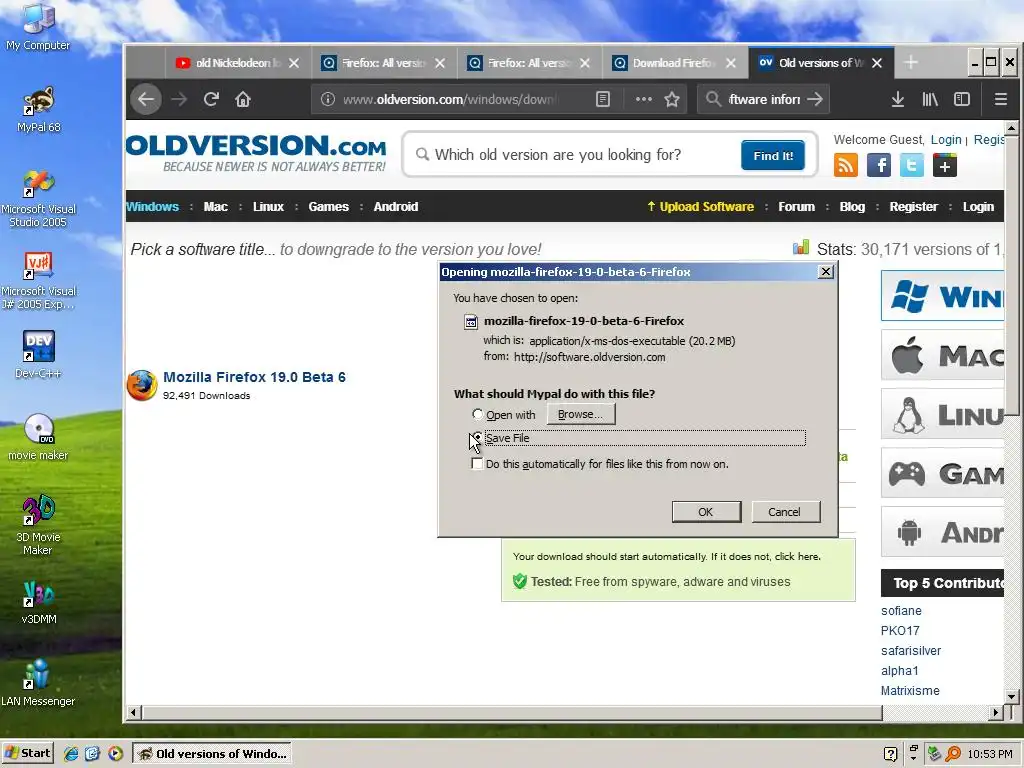Screen dimensions: 1024x768
Task: Select the Save File radio option
Action: pos(477,437)
